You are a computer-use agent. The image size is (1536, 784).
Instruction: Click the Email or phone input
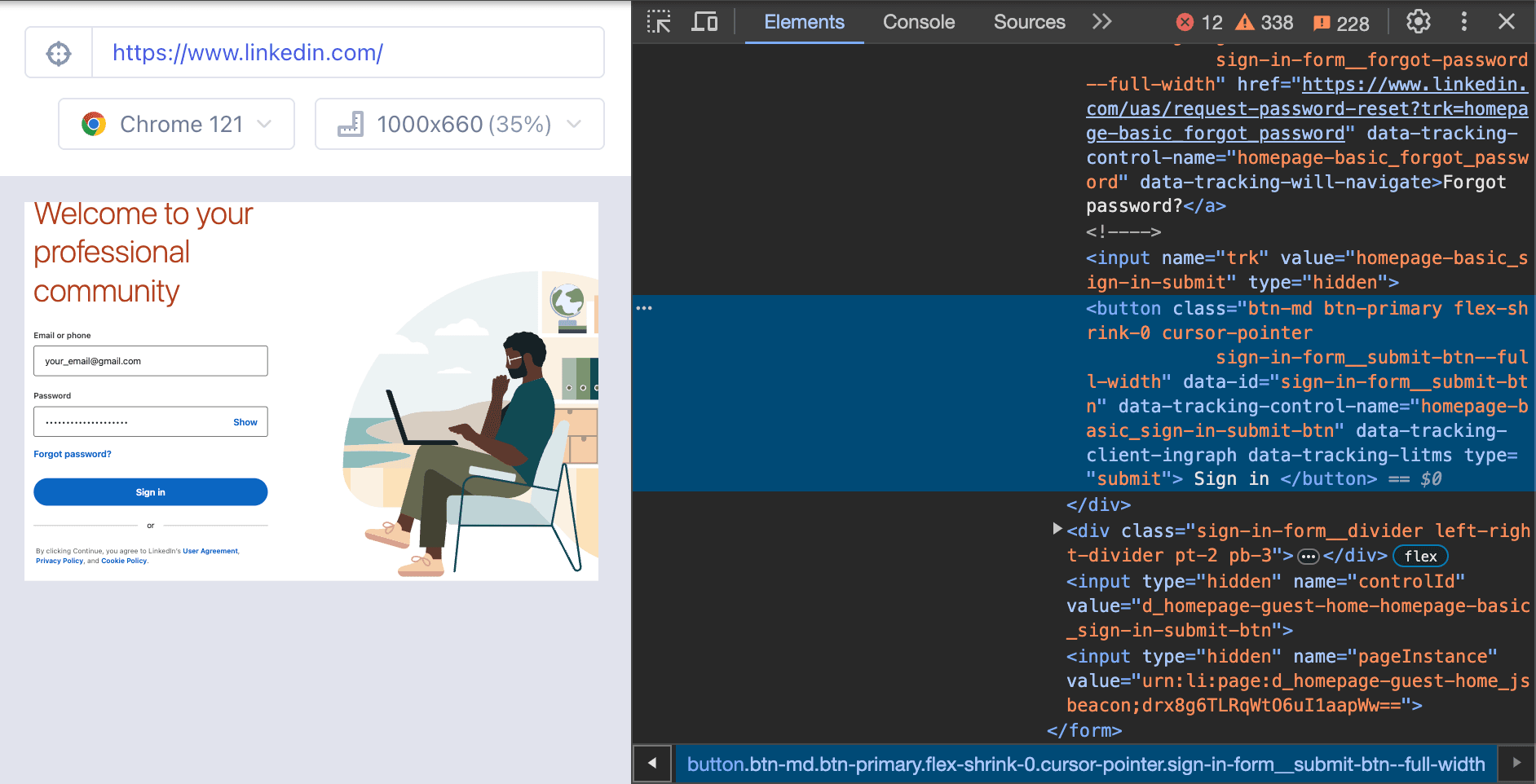[151, 361]
